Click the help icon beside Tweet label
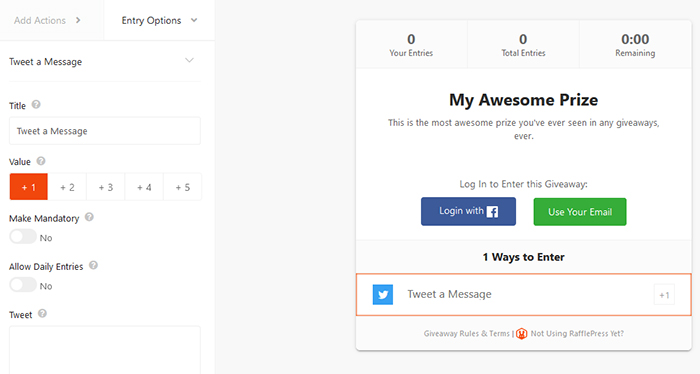Image resolution: width=700 pixels, height=374 pixels. 42,313
